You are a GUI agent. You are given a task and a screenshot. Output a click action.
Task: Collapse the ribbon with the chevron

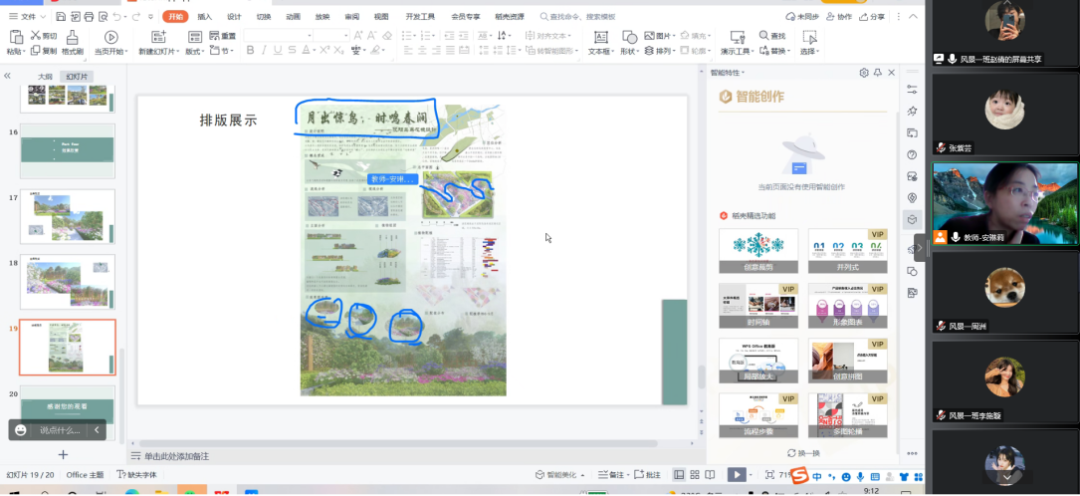point(913,17)
